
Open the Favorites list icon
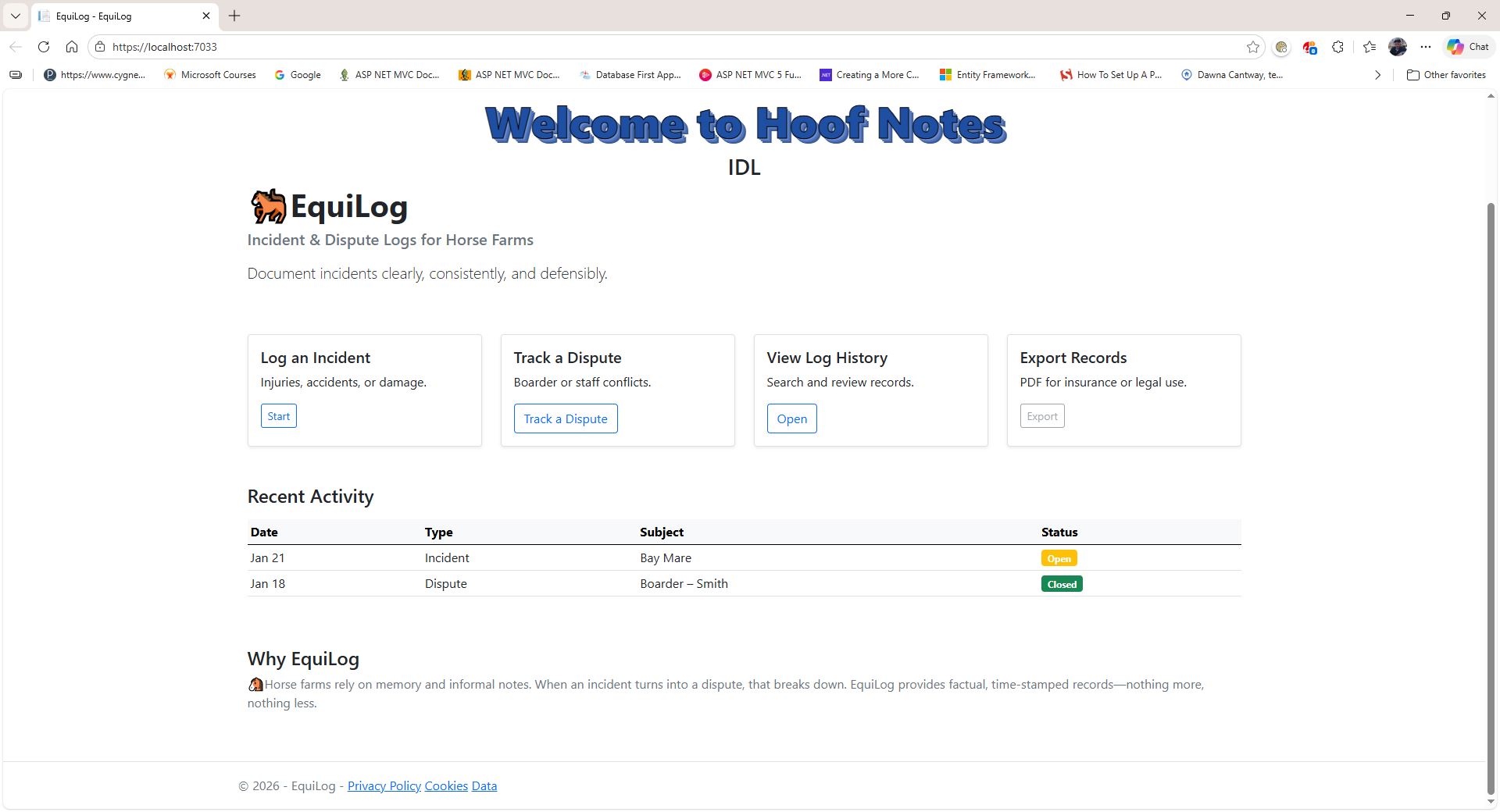tap(1369, 47)
